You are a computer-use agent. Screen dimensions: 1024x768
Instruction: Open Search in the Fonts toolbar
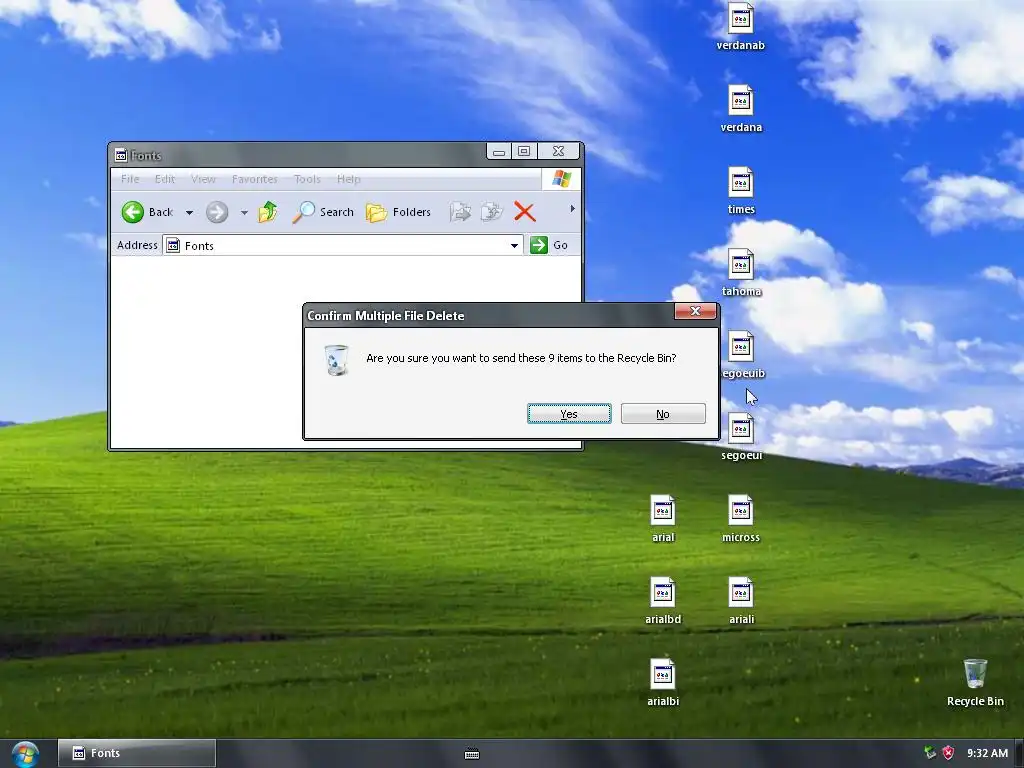coord(323,212)
